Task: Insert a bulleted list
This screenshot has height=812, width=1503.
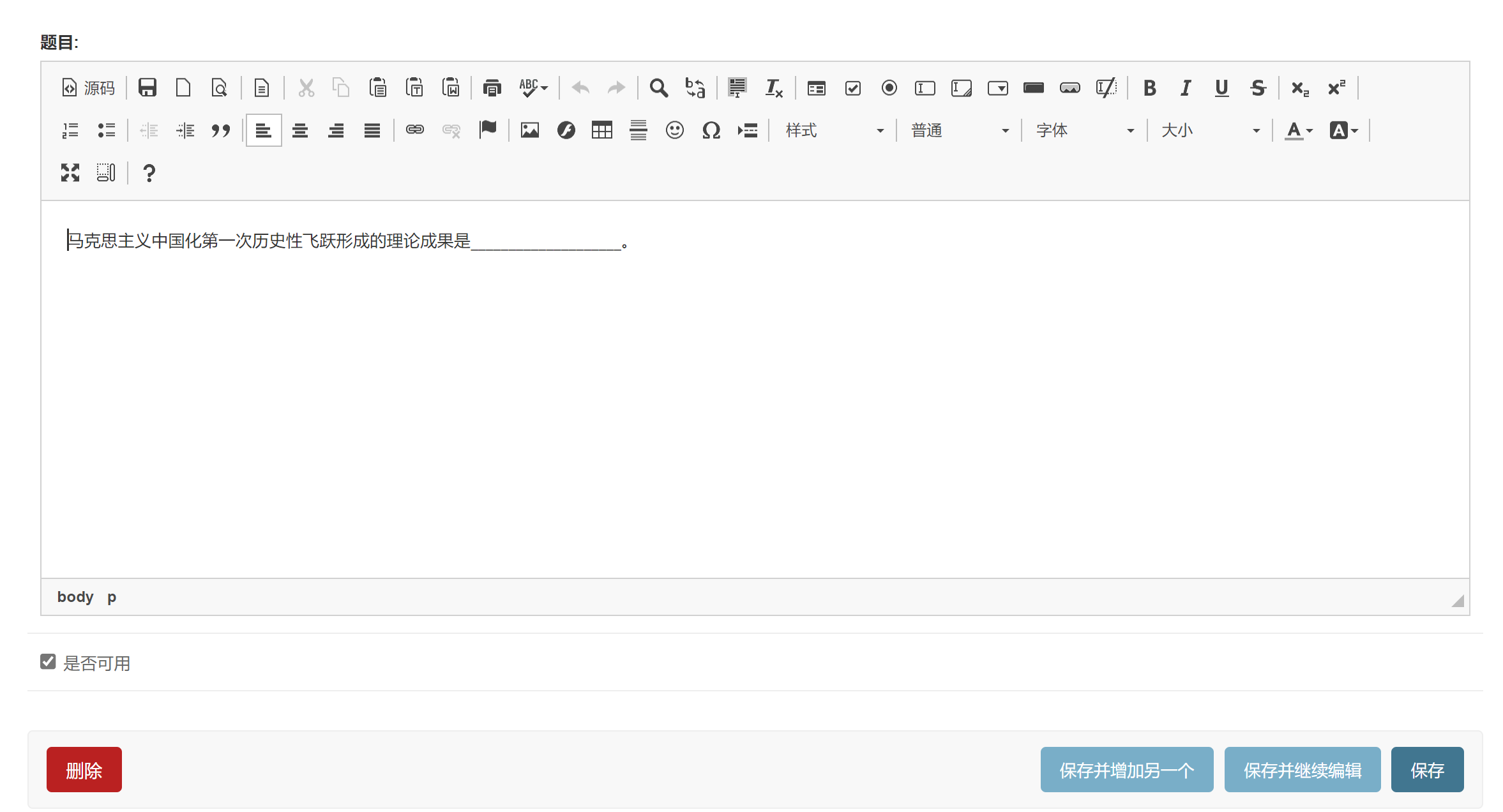Action: click(107, 130)
